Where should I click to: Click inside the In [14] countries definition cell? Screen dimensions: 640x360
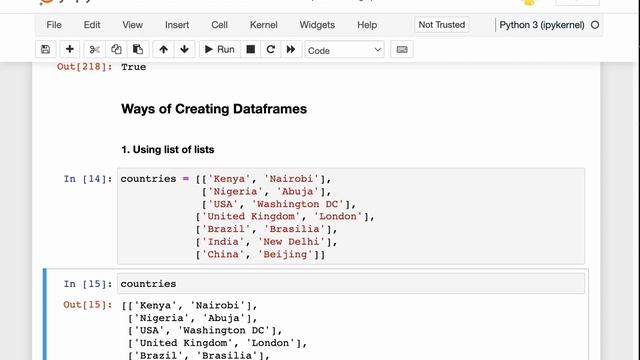click(x=351, y=216)
